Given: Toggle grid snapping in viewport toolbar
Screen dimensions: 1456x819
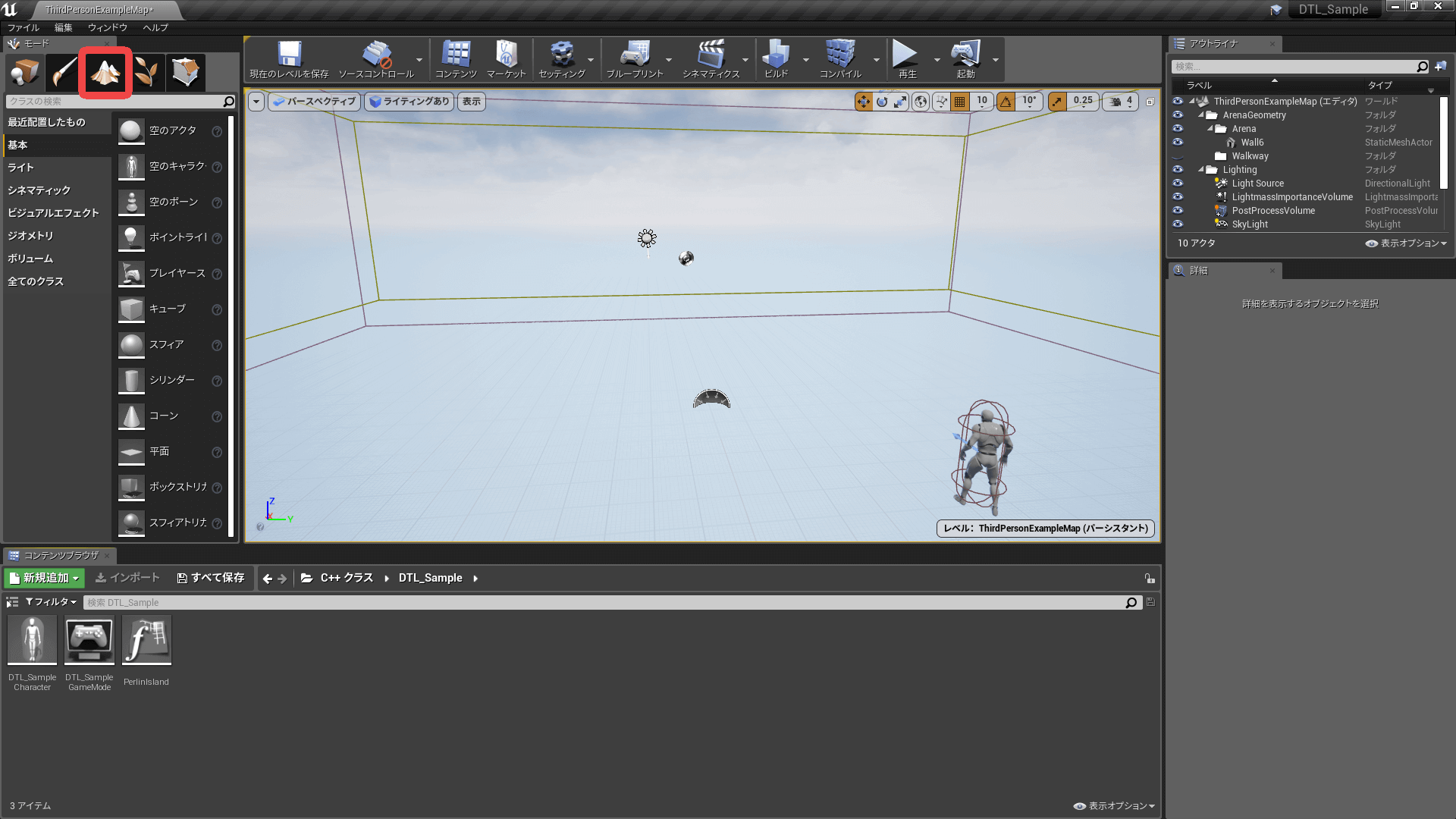Looking at the screenshot, I should [960, 102].
